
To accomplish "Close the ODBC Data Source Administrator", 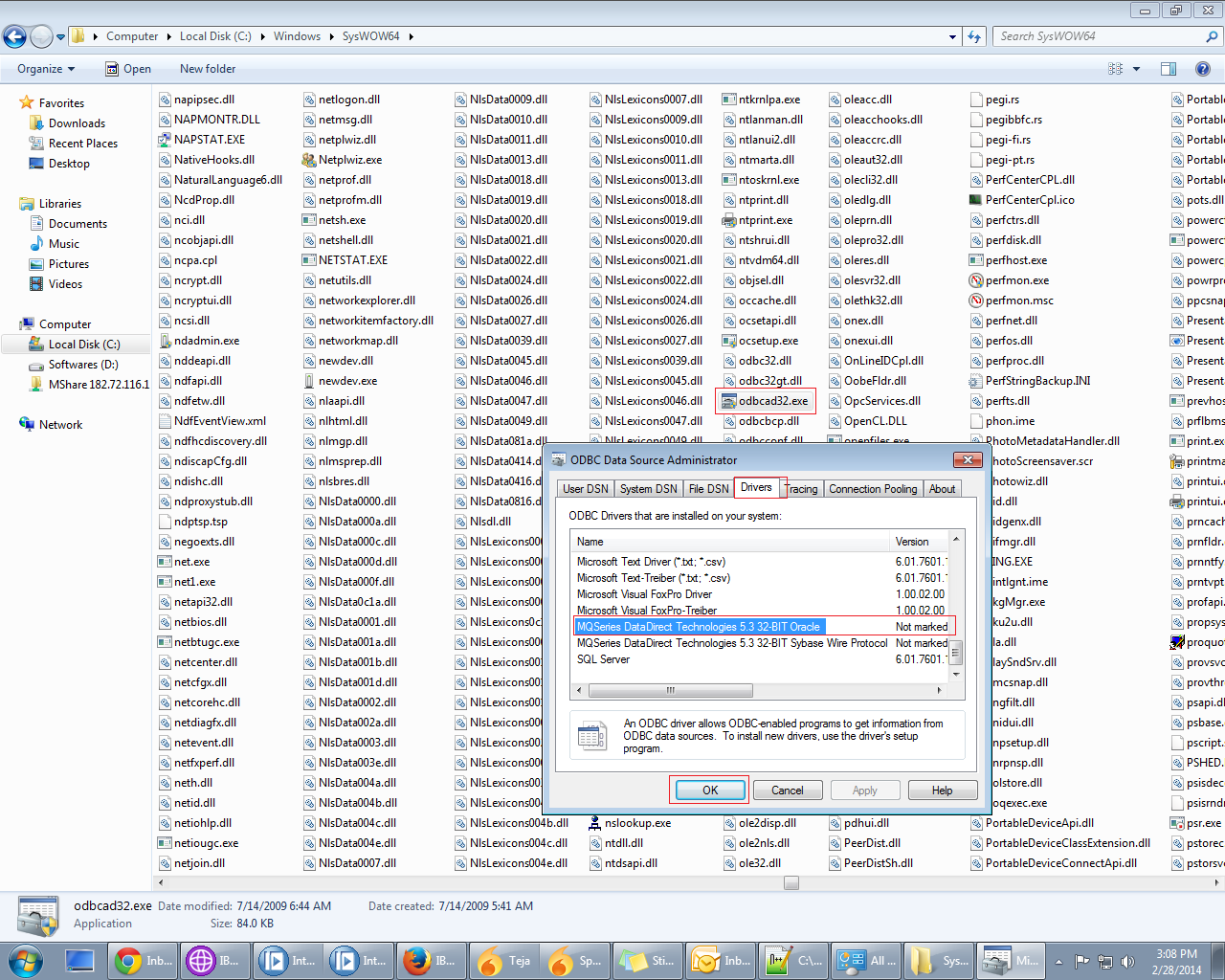I will point(968,460).
